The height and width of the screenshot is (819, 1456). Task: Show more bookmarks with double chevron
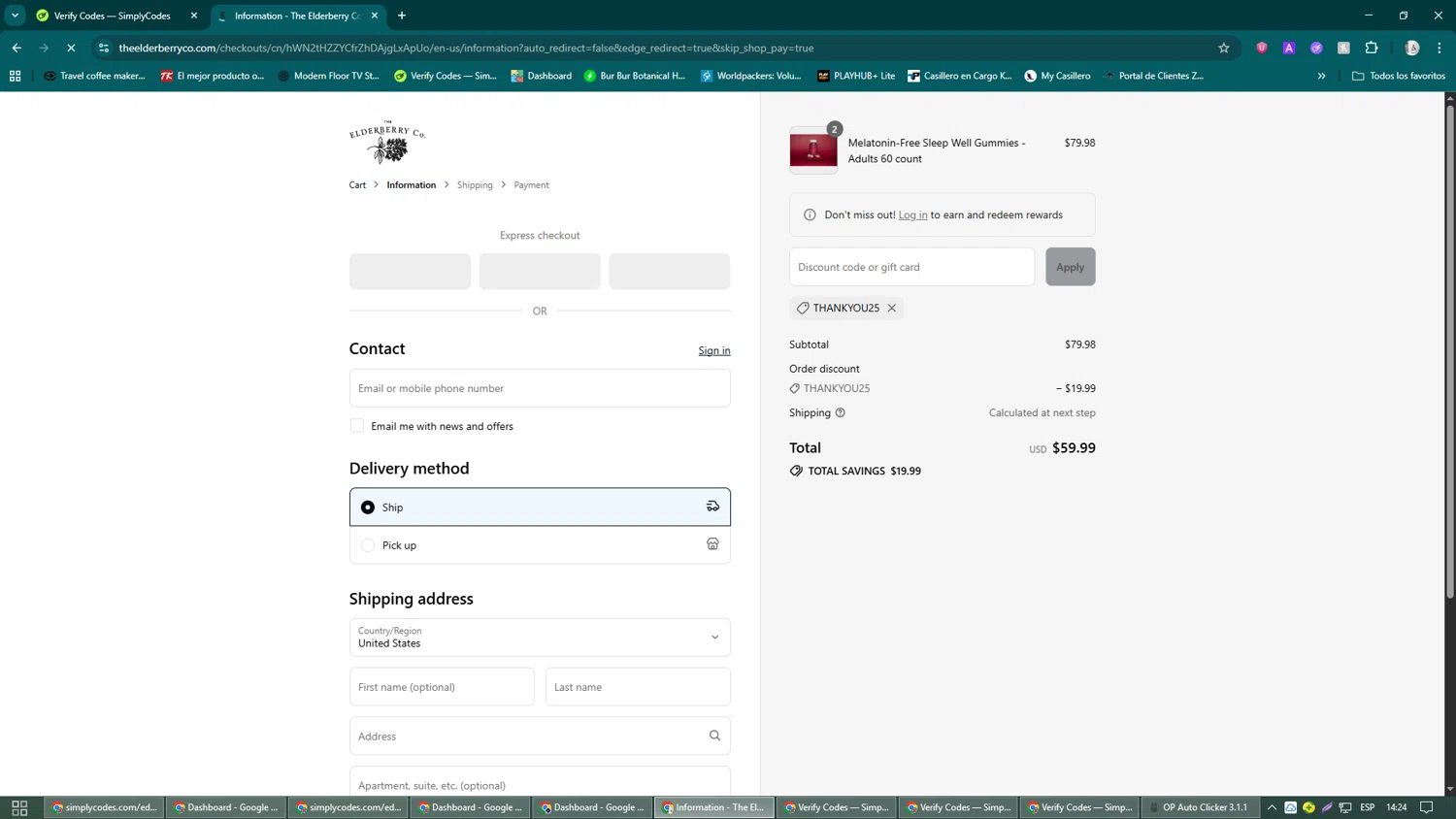pos(1321,76)
